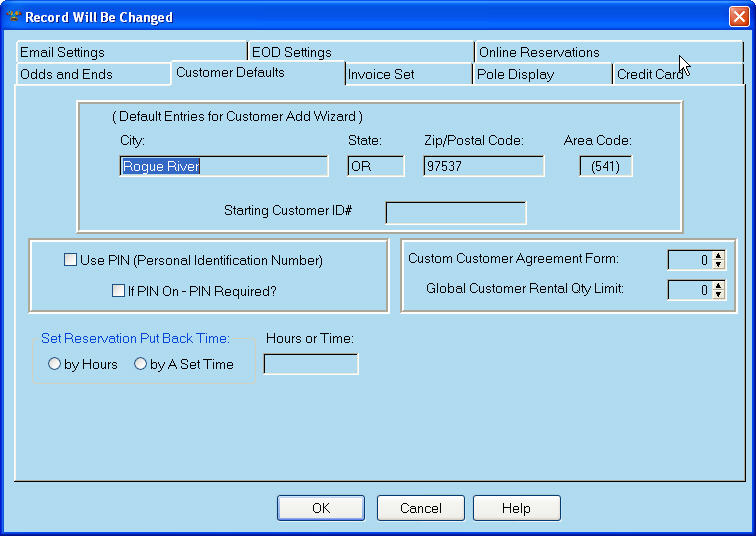
Task: Switch to the Email Settings tab
Action: coord(62,52)
